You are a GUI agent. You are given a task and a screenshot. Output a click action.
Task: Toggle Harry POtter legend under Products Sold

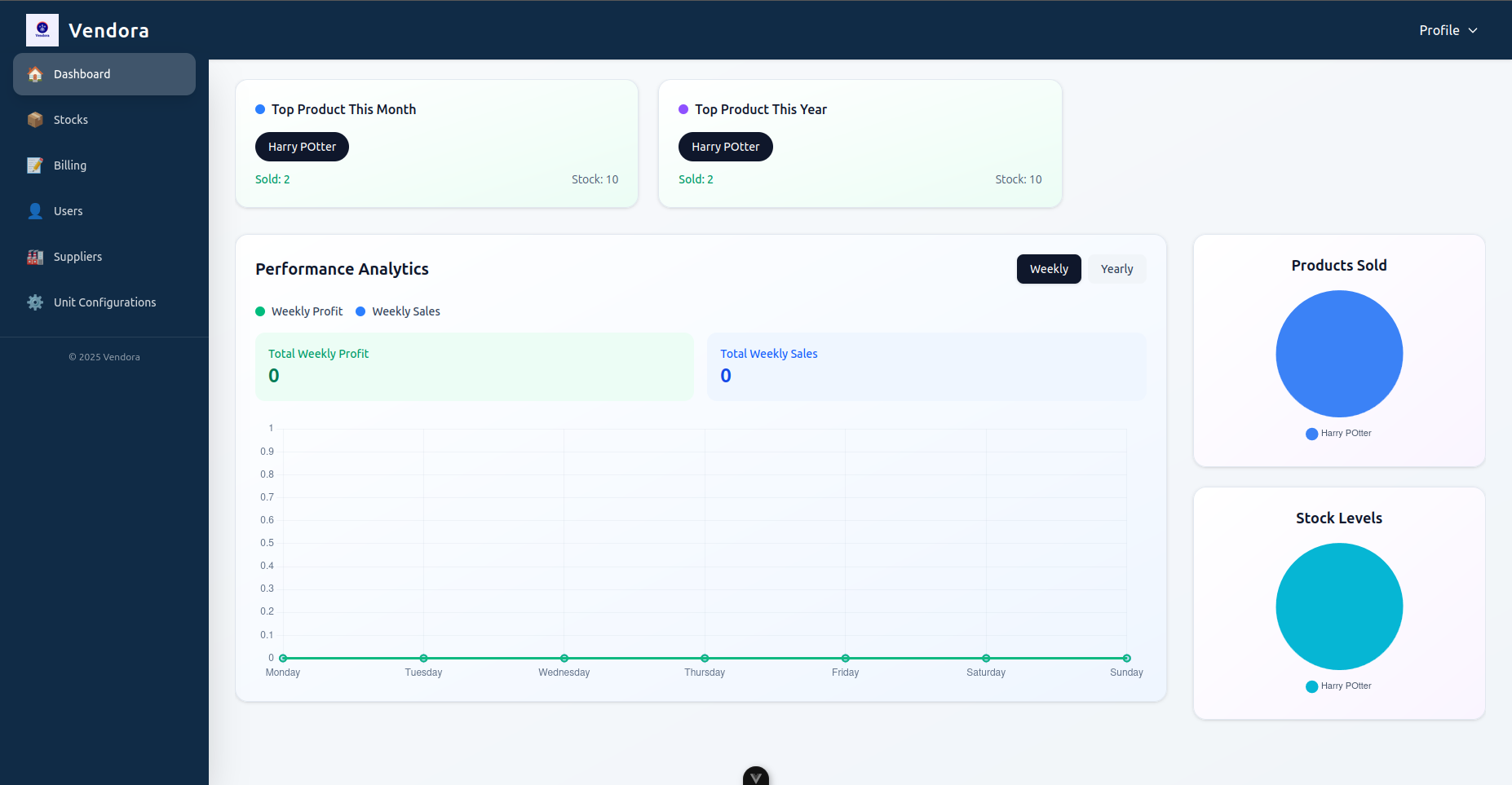pos(1339,434)
